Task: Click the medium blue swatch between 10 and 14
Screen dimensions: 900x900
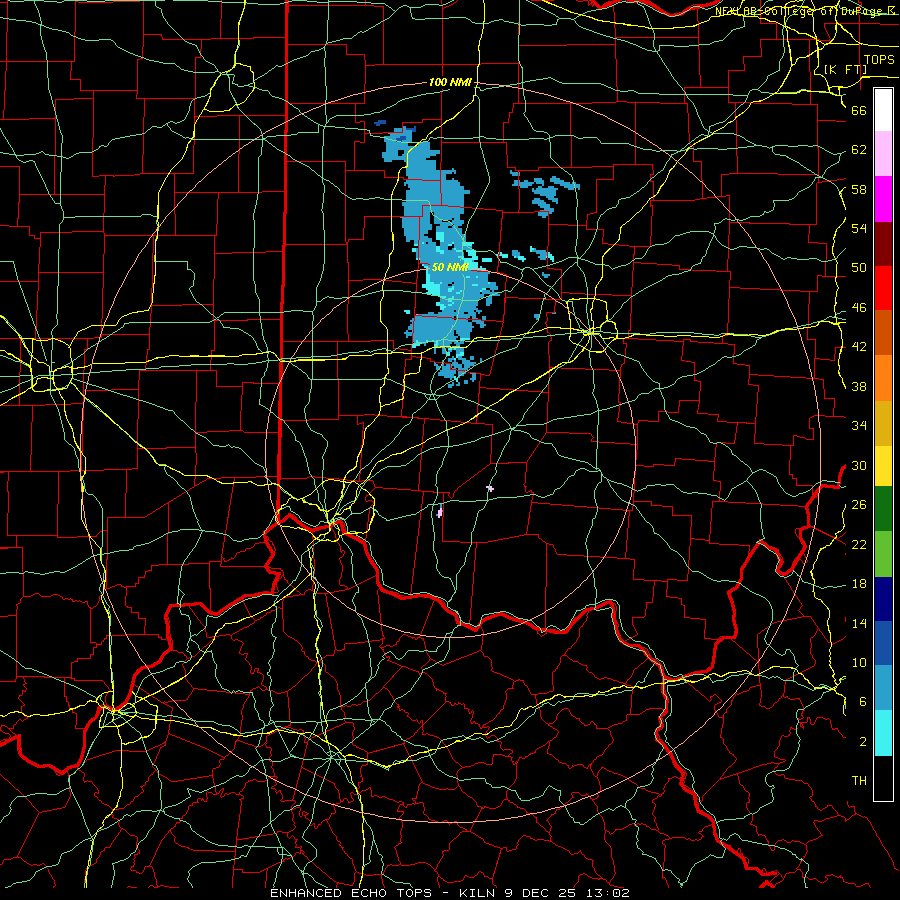Action: coord(883,643)
